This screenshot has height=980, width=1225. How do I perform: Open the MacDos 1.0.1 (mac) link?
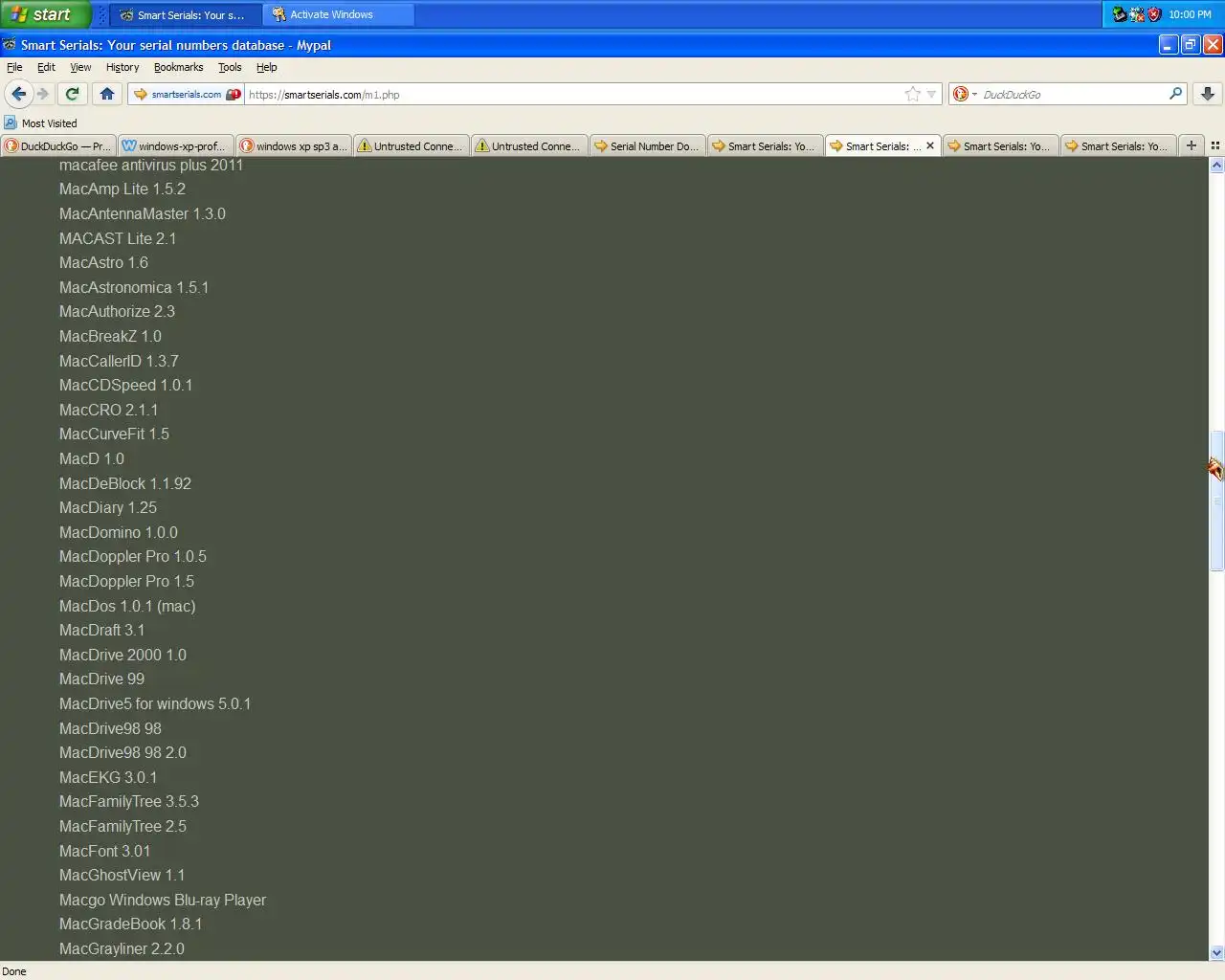(x=127, y=607)
